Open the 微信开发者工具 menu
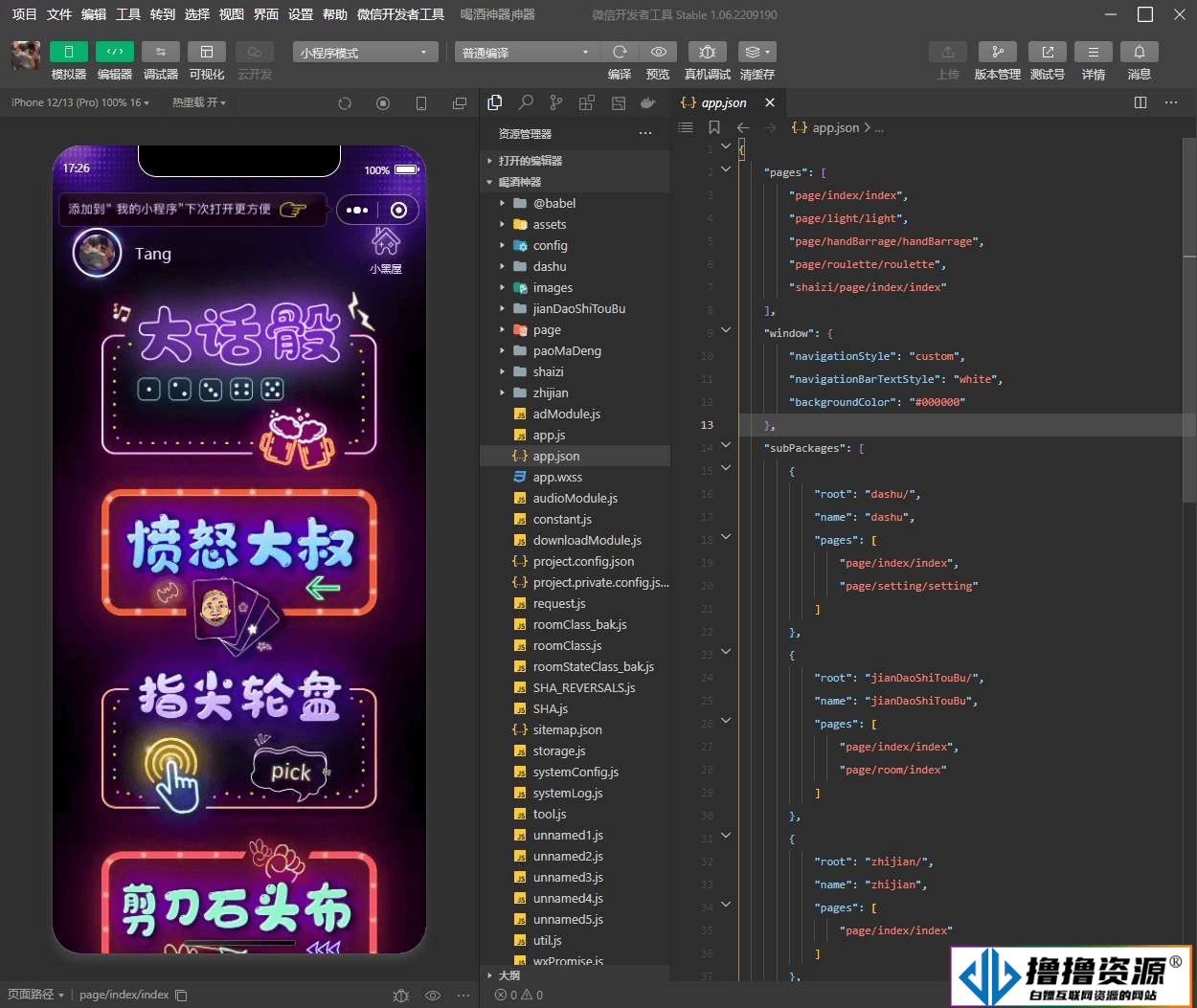1197x1008 pixels. (x=400, y=14)
